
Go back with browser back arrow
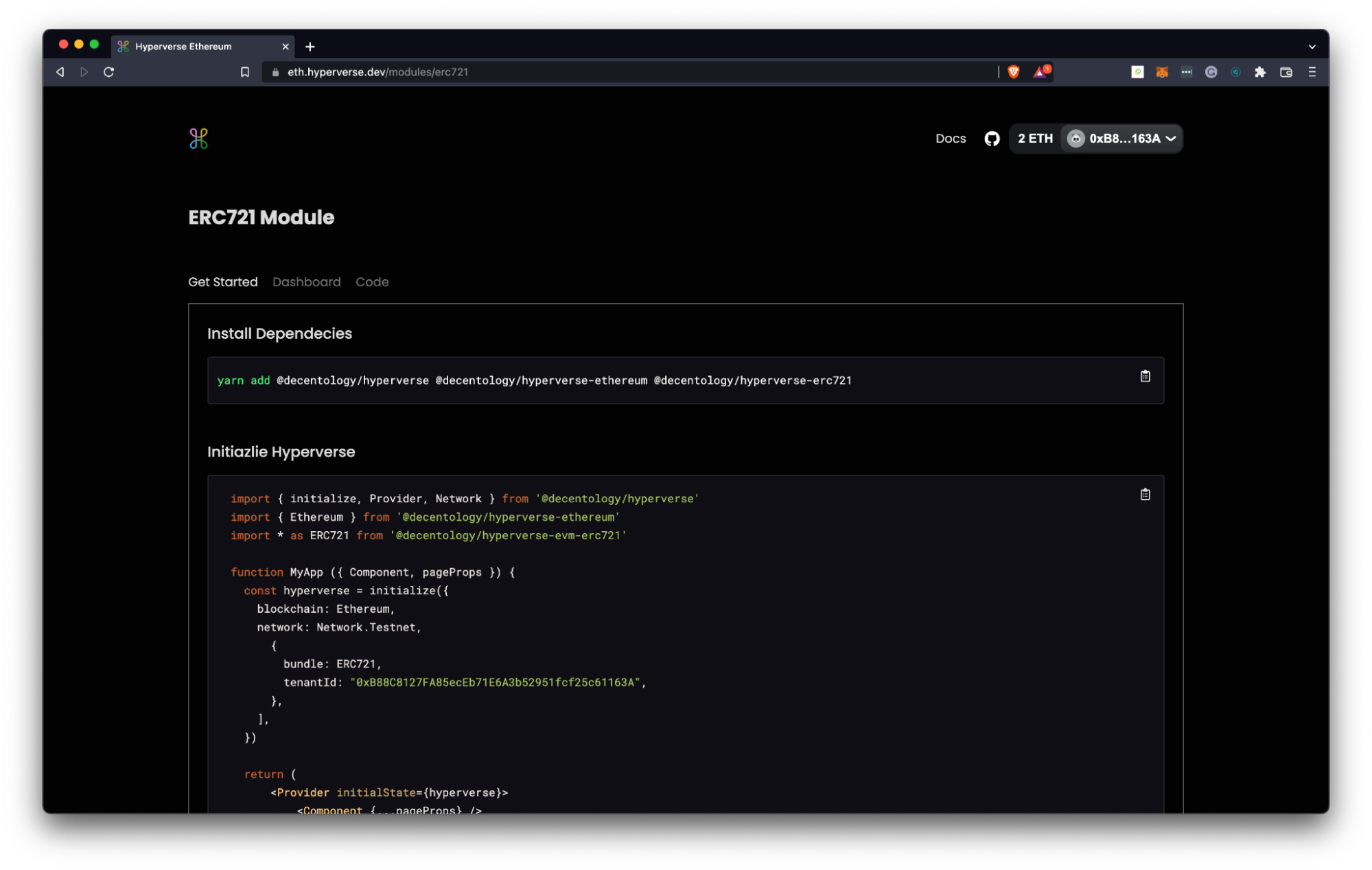[x=60, y=71]
